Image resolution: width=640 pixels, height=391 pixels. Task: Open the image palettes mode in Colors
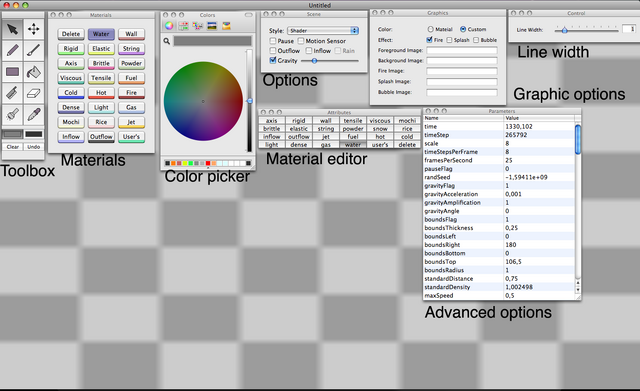point(212,26)
